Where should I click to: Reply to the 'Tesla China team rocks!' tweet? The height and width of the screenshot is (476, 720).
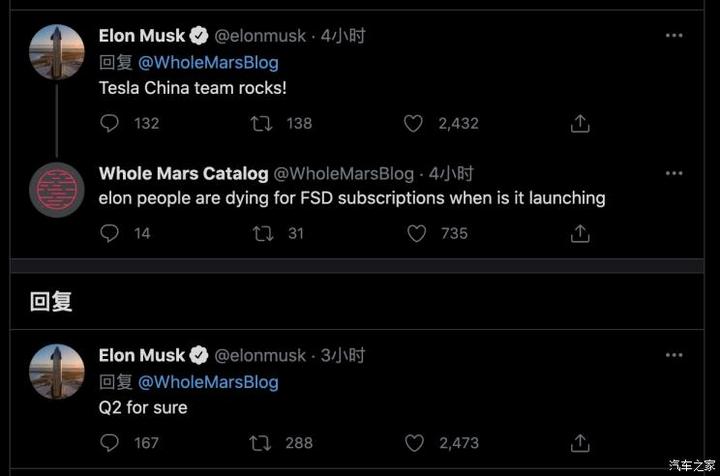[110, 124]
